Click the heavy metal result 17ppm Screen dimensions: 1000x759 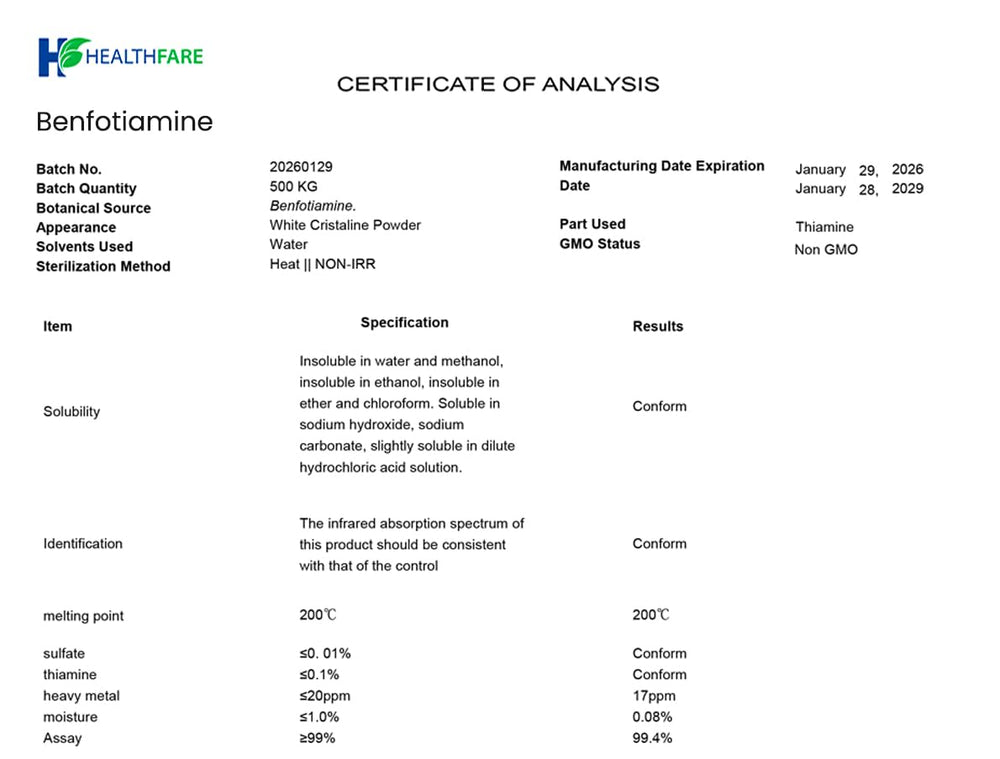[x=654, y=696]
